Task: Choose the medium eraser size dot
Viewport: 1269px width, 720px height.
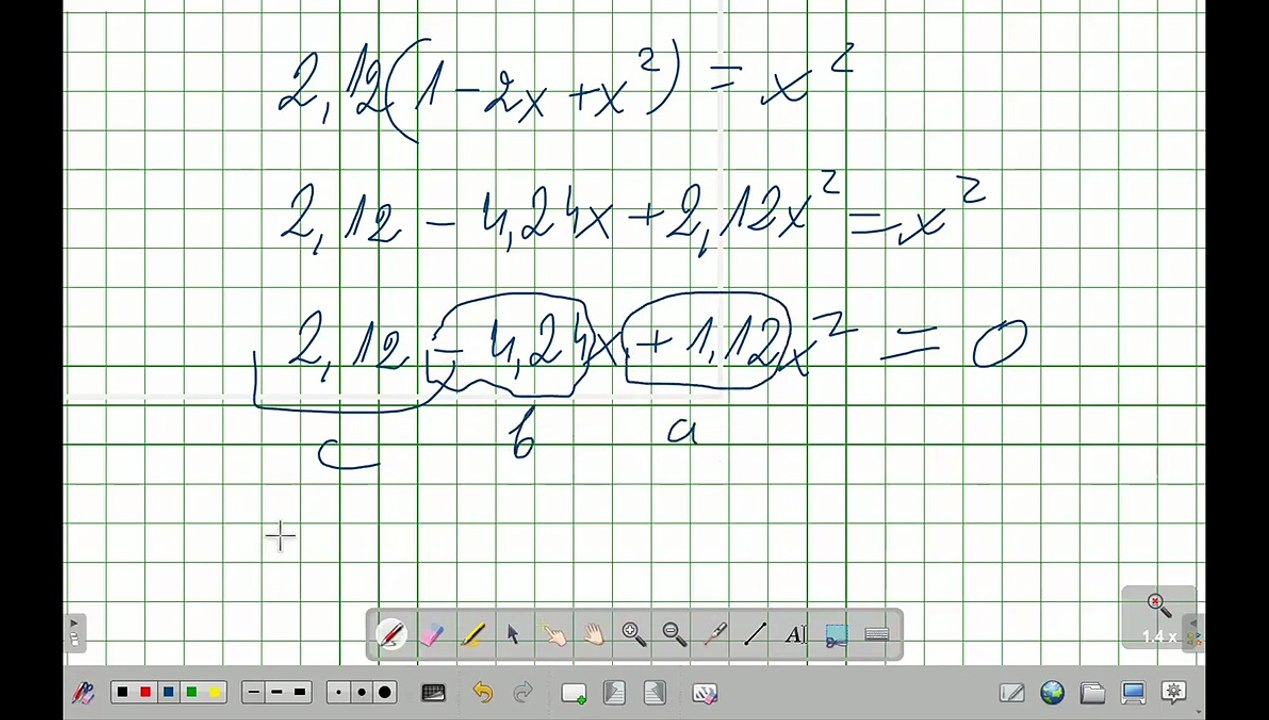Action: click(x=361, y=692)
